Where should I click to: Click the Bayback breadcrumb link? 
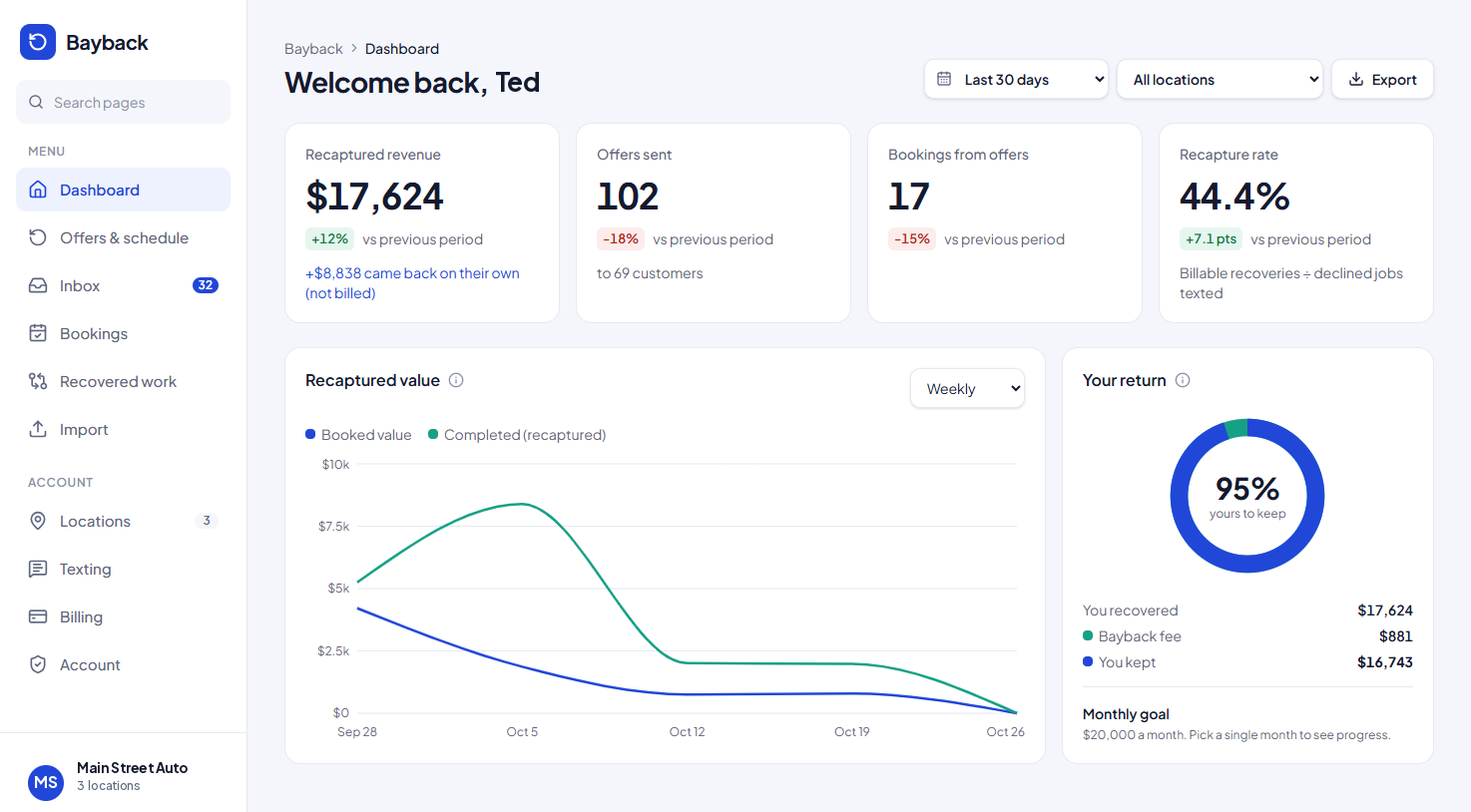coord(313,48)
